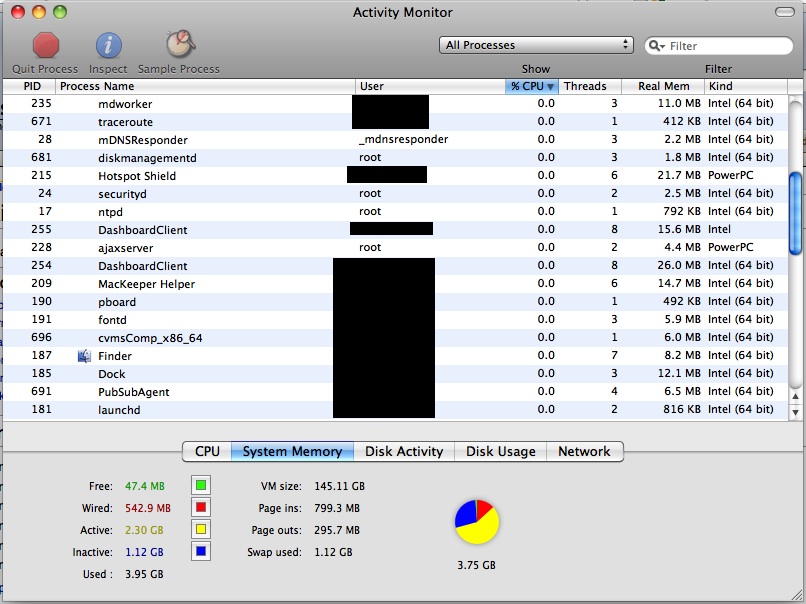Click the green Free memory color swatch
The width and height of the screenshot is (806, 604).
pos(201,485)
